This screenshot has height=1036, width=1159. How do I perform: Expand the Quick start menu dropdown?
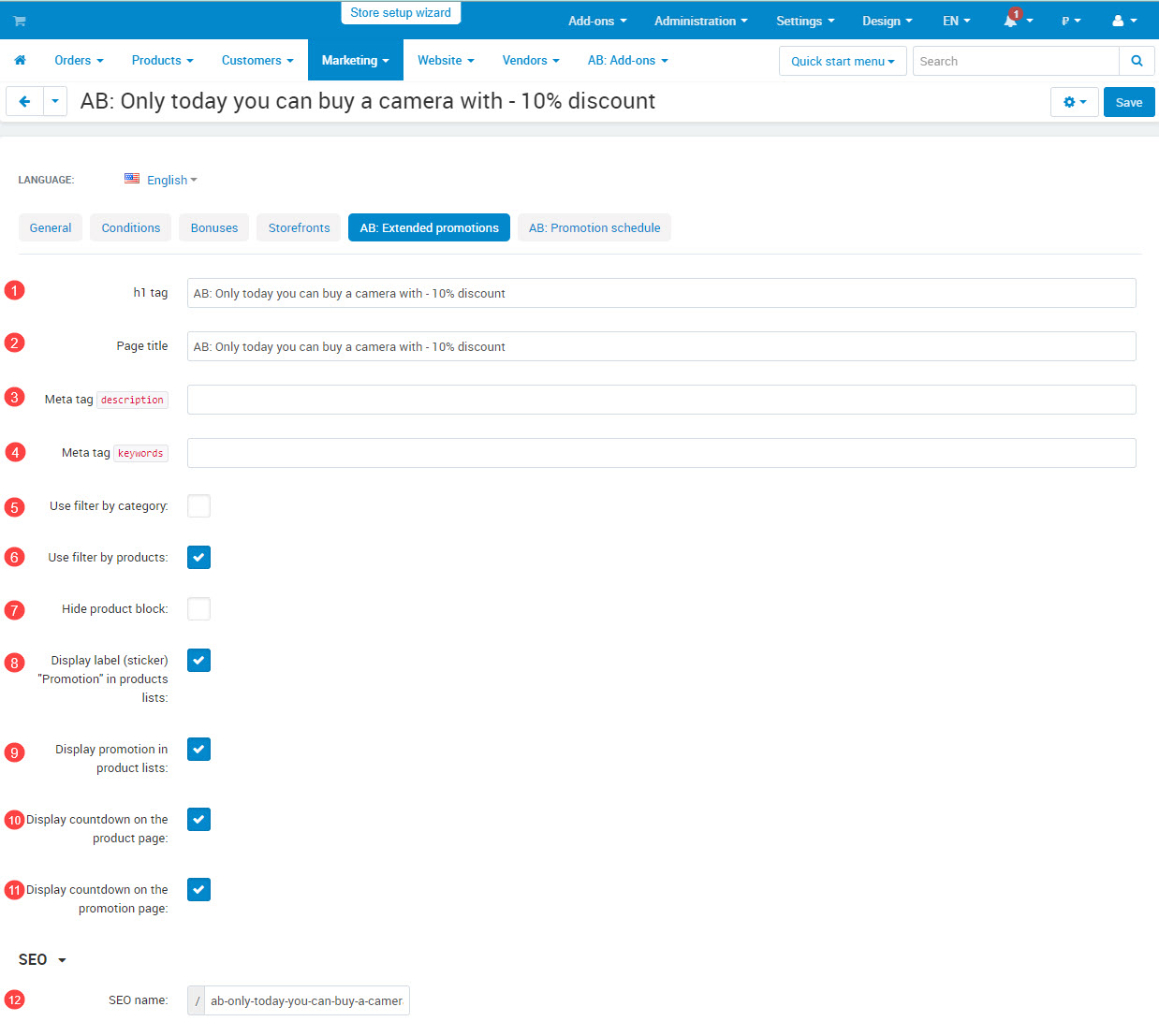point(842,61)
